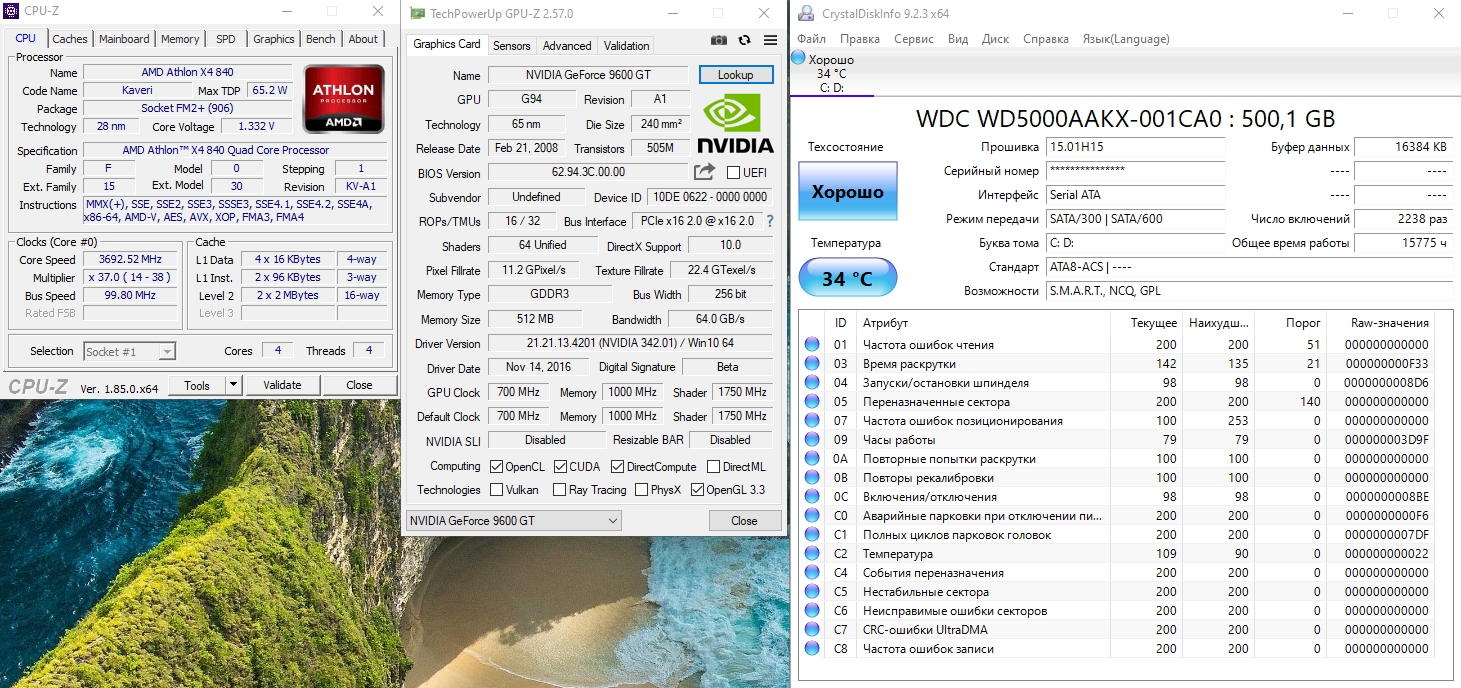The width and height of the screenshot is (1461, 688).
Task: Click the blue Хорошо health status button
Action: (x=847, y=191)
